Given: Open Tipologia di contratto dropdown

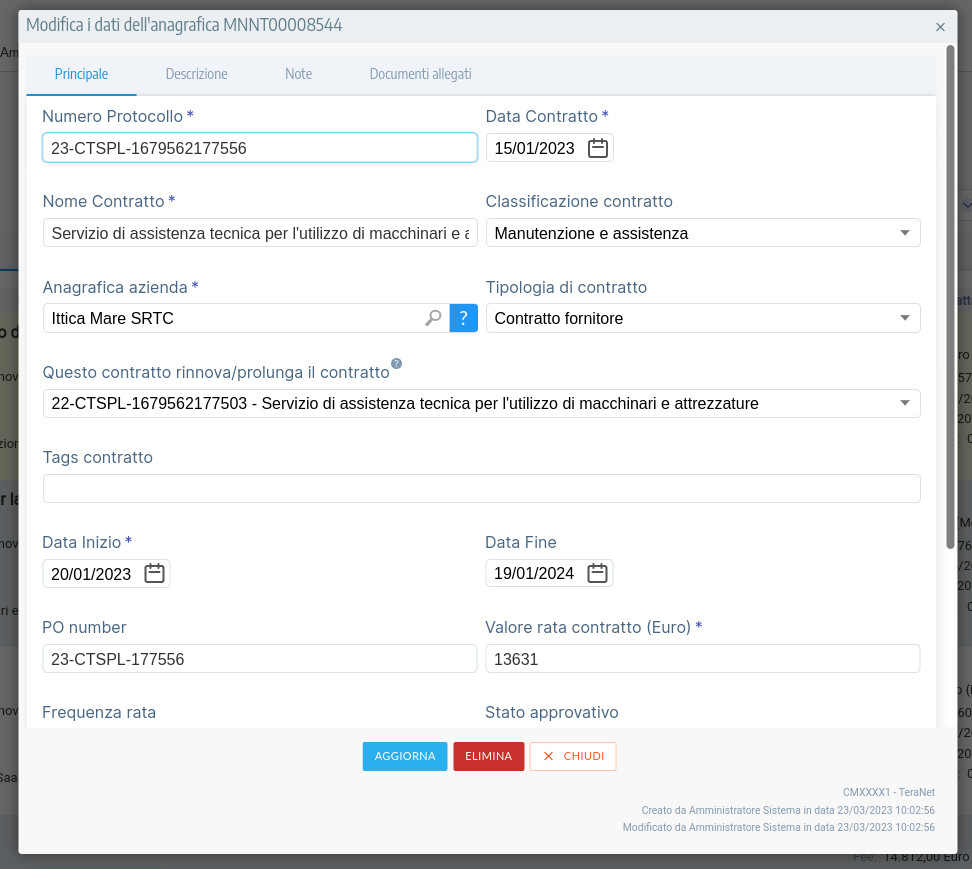Looking at the screenshot, I should tap(904, 318).
